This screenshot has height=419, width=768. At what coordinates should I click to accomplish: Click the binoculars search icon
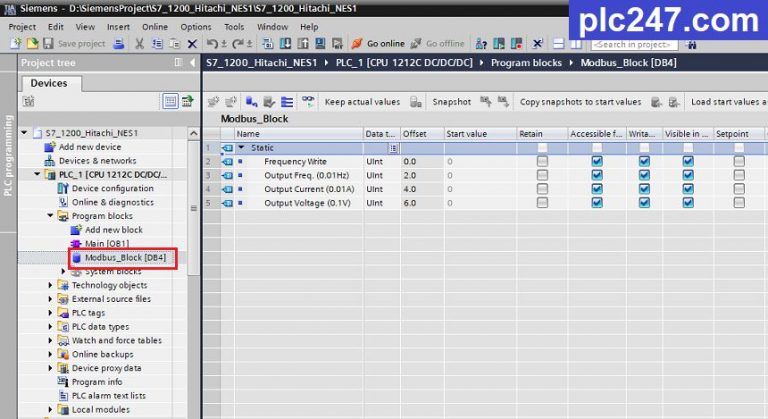692,45
